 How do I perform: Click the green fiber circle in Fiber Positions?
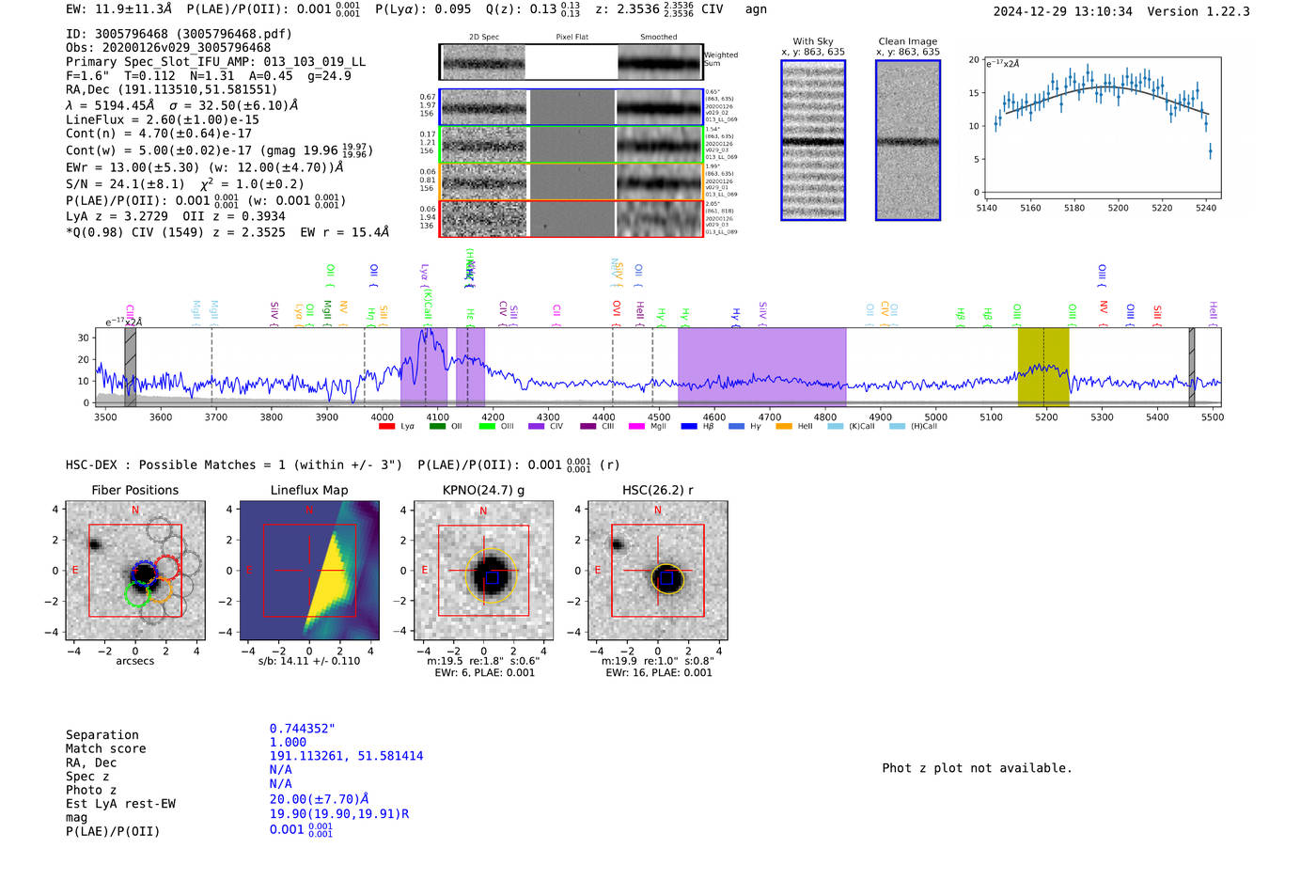click(x=137, y=593)
